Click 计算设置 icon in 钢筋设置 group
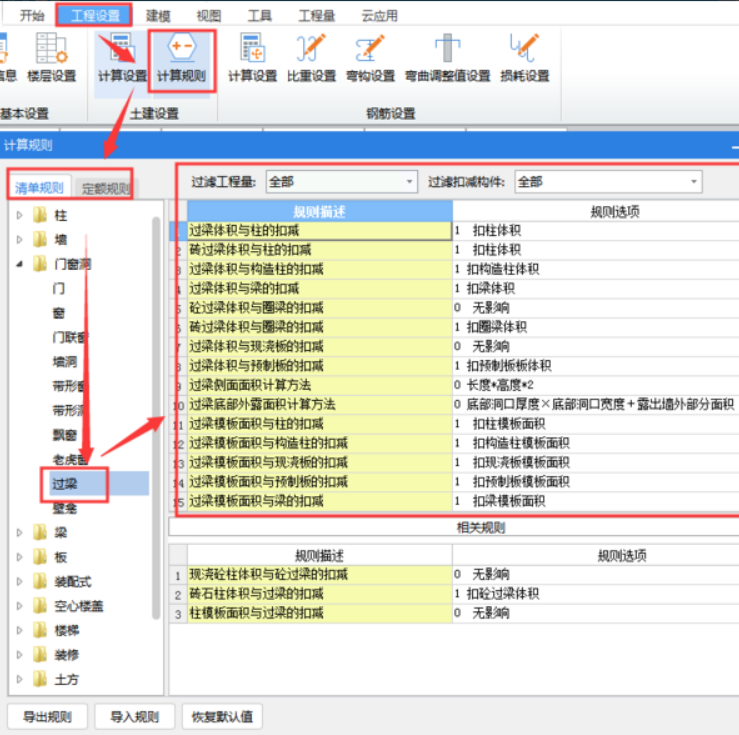Viewport: 739px width, 735px height. point(252,58)
